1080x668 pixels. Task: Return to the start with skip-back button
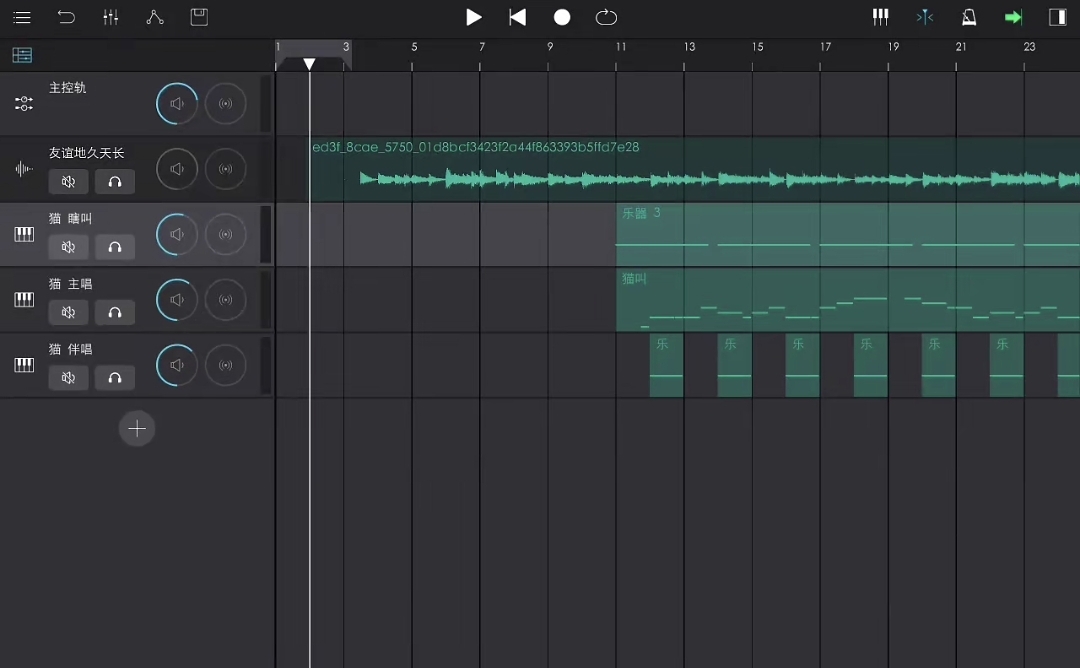pyautogui.click(x=517, y=17)
